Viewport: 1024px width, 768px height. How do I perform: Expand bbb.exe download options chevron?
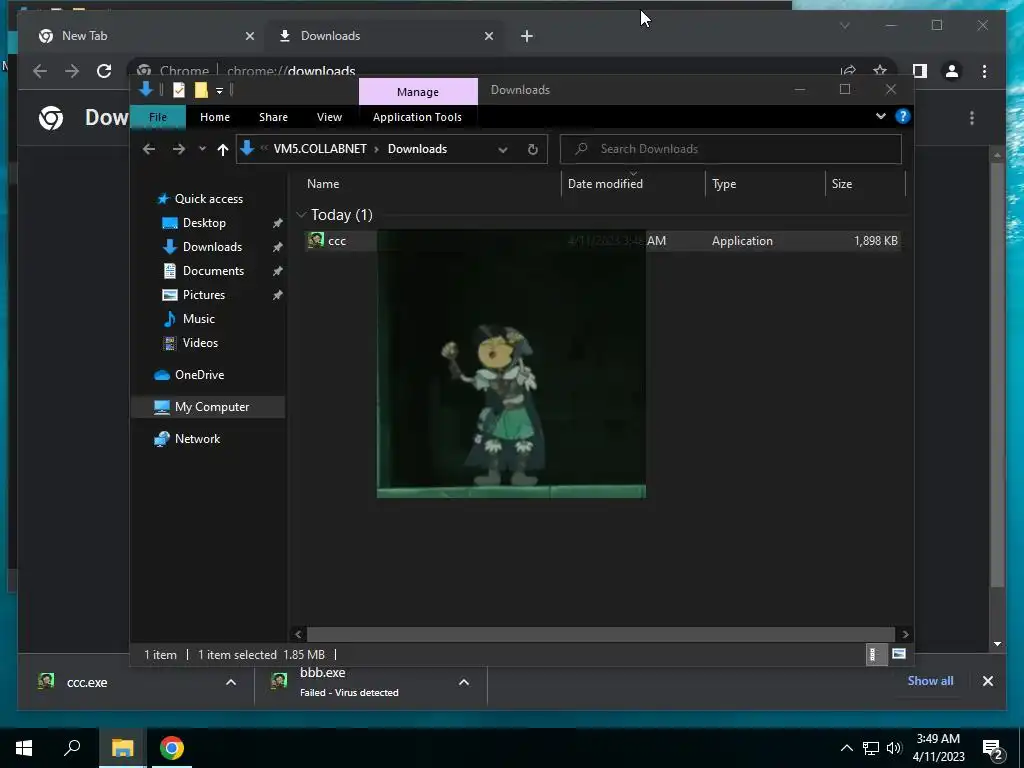tap(464, 682)
